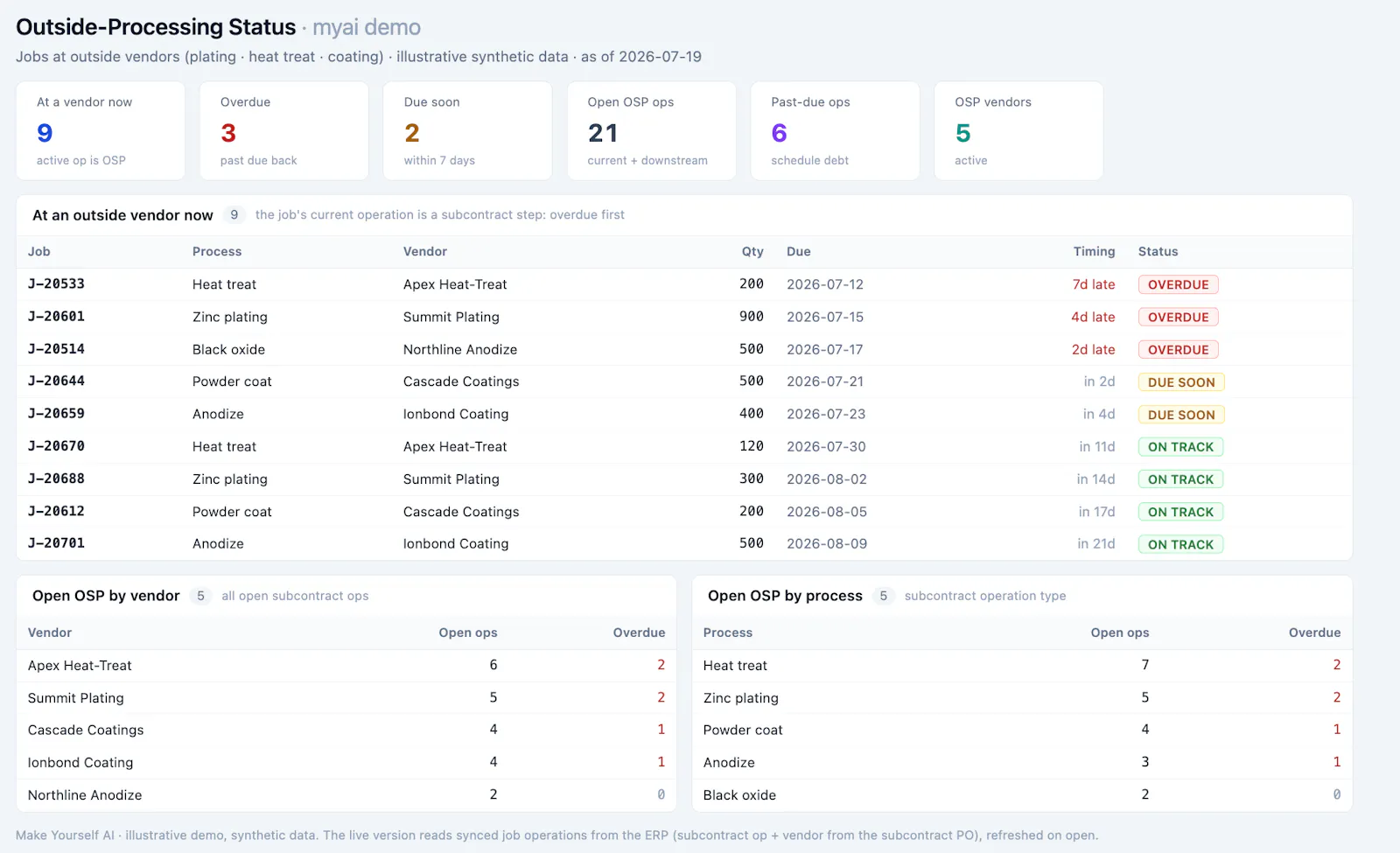1400x853 pixels.
Task: Click the 'Open OSP by process' heading
Action: pos(785,596)
